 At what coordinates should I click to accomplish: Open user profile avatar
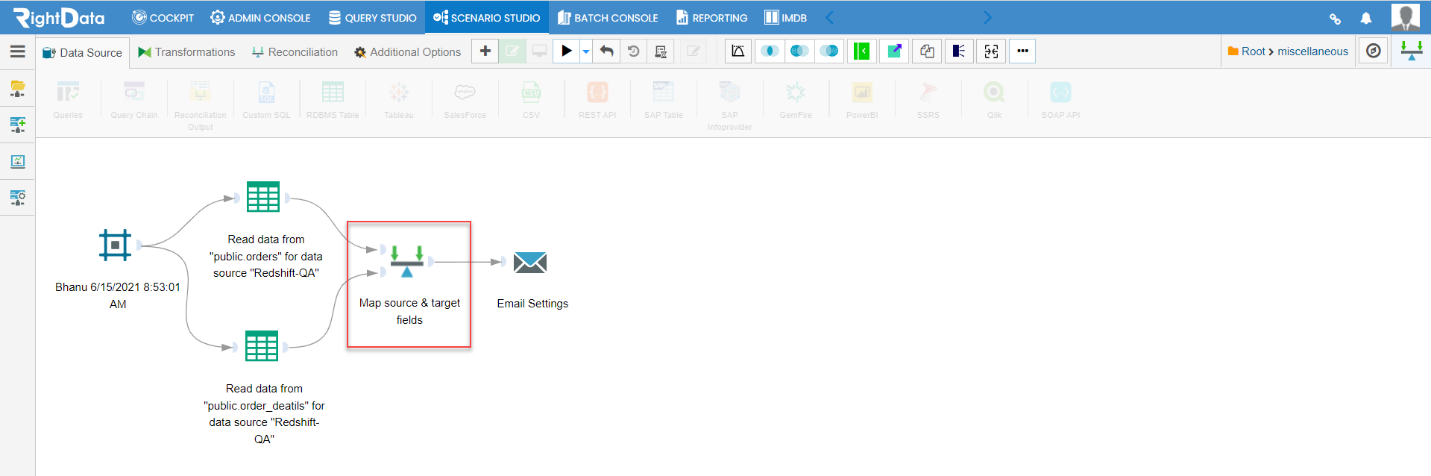(1405, 17)
